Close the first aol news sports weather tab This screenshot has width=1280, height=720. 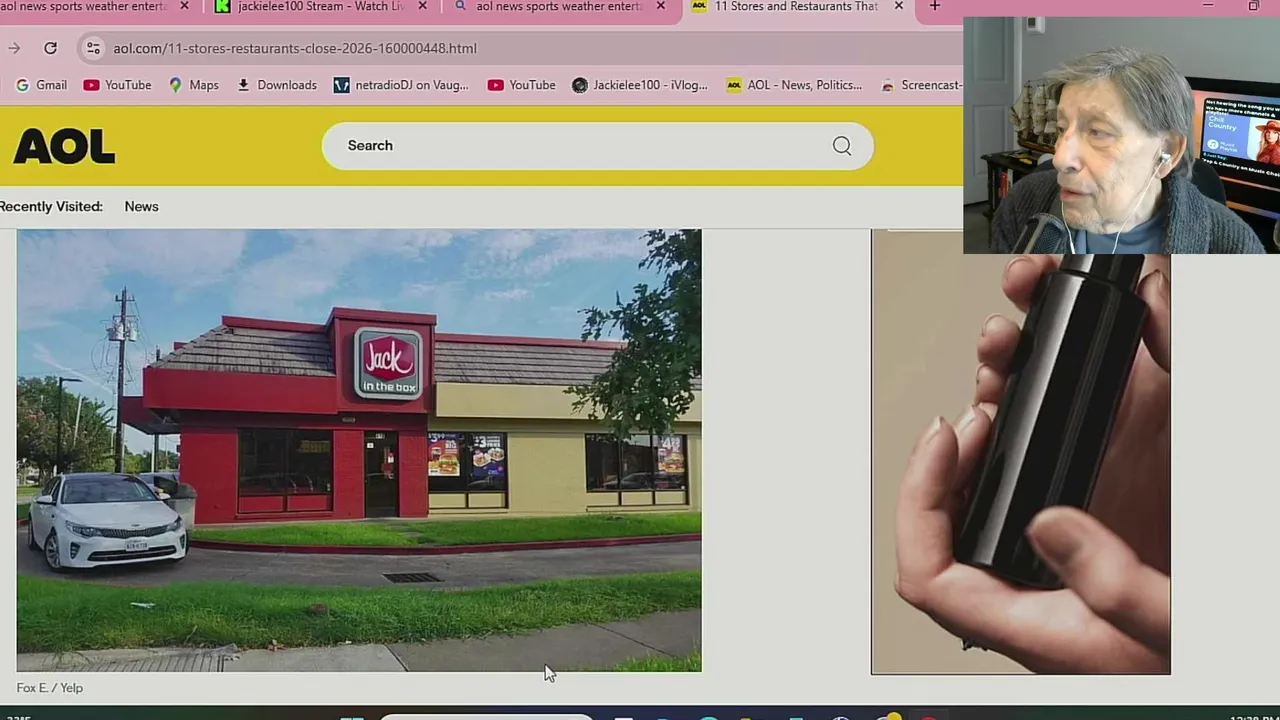point(184,6)
